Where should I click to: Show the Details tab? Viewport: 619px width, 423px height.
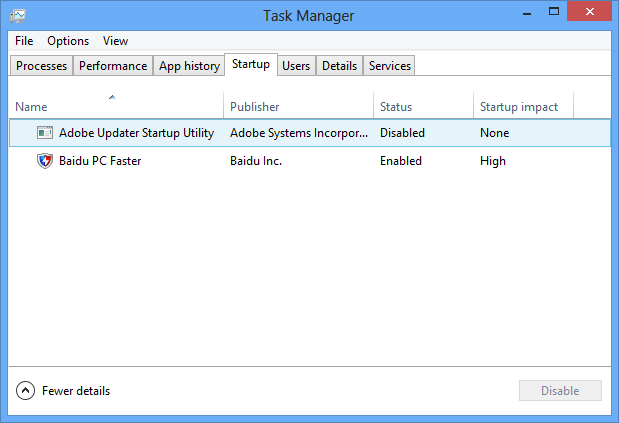click(339, 66)
